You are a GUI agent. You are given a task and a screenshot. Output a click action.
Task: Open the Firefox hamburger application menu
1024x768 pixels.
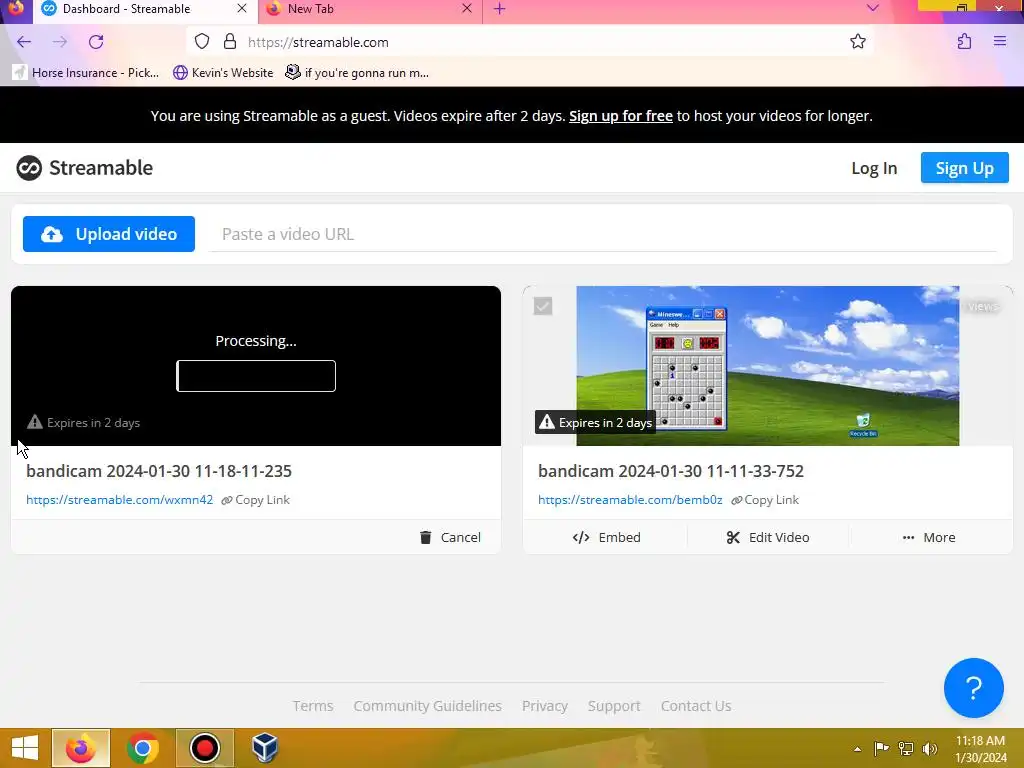click(x=999, y=42)
